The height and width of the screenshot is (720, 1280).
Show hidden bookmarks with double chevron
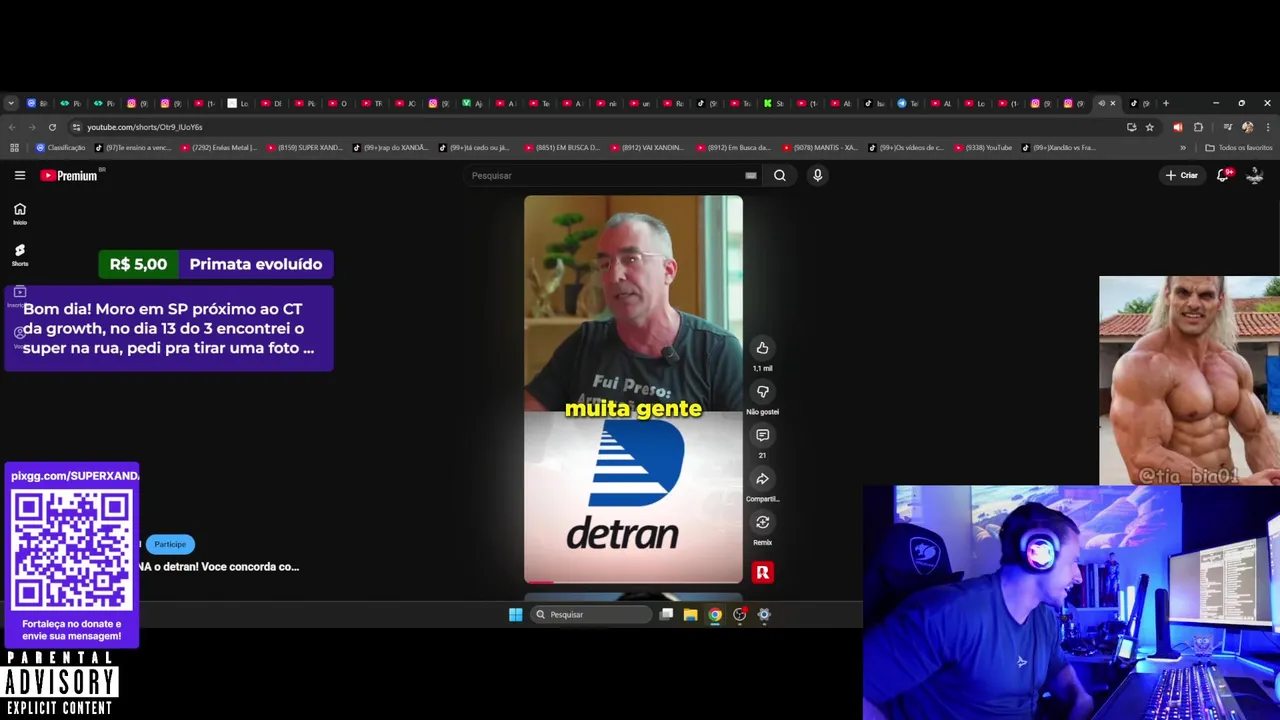point(1183,148)
